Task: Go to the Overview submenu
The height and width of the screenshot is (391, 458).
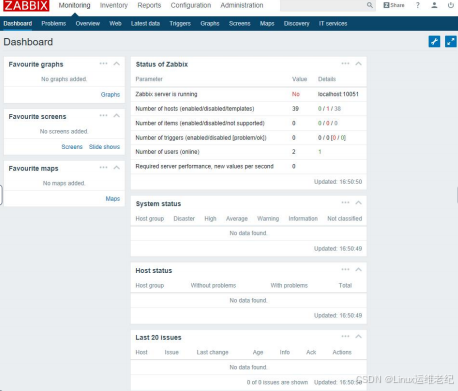Action: [x=88, y=24]
